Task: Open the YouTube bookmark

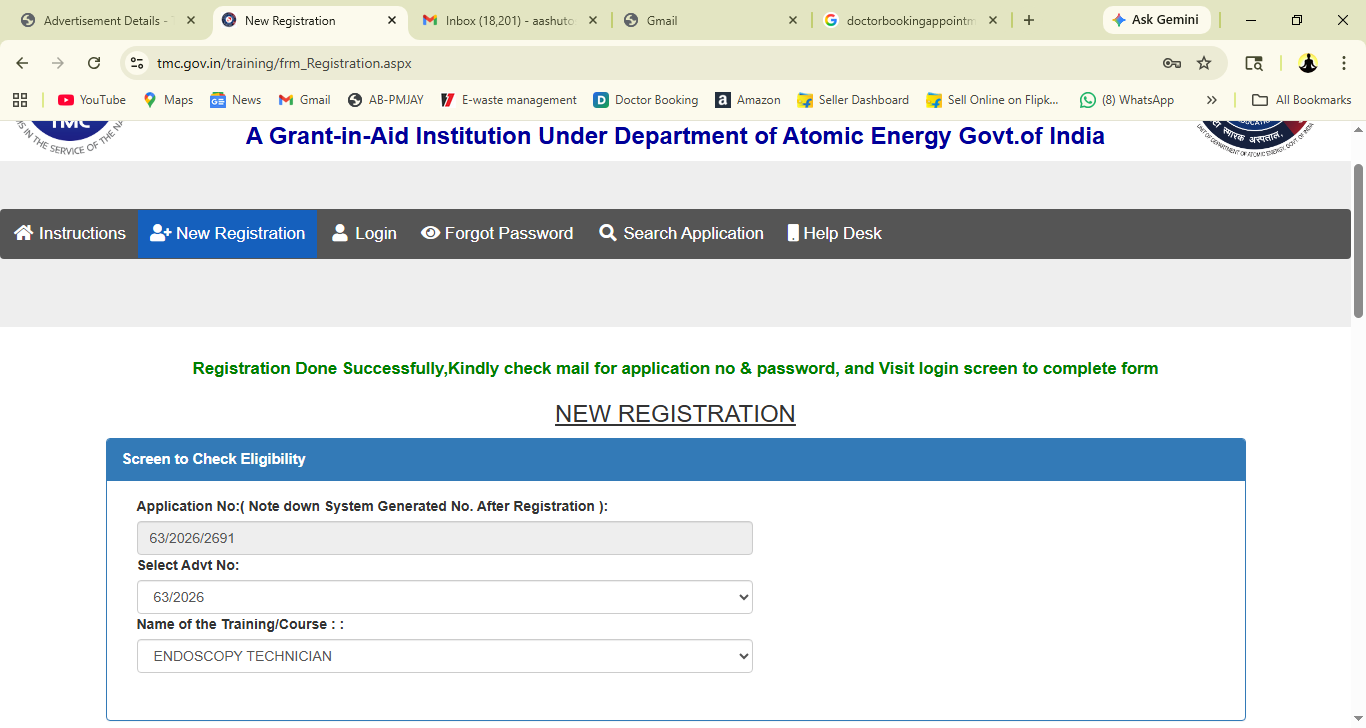Action: coord(92,100)
